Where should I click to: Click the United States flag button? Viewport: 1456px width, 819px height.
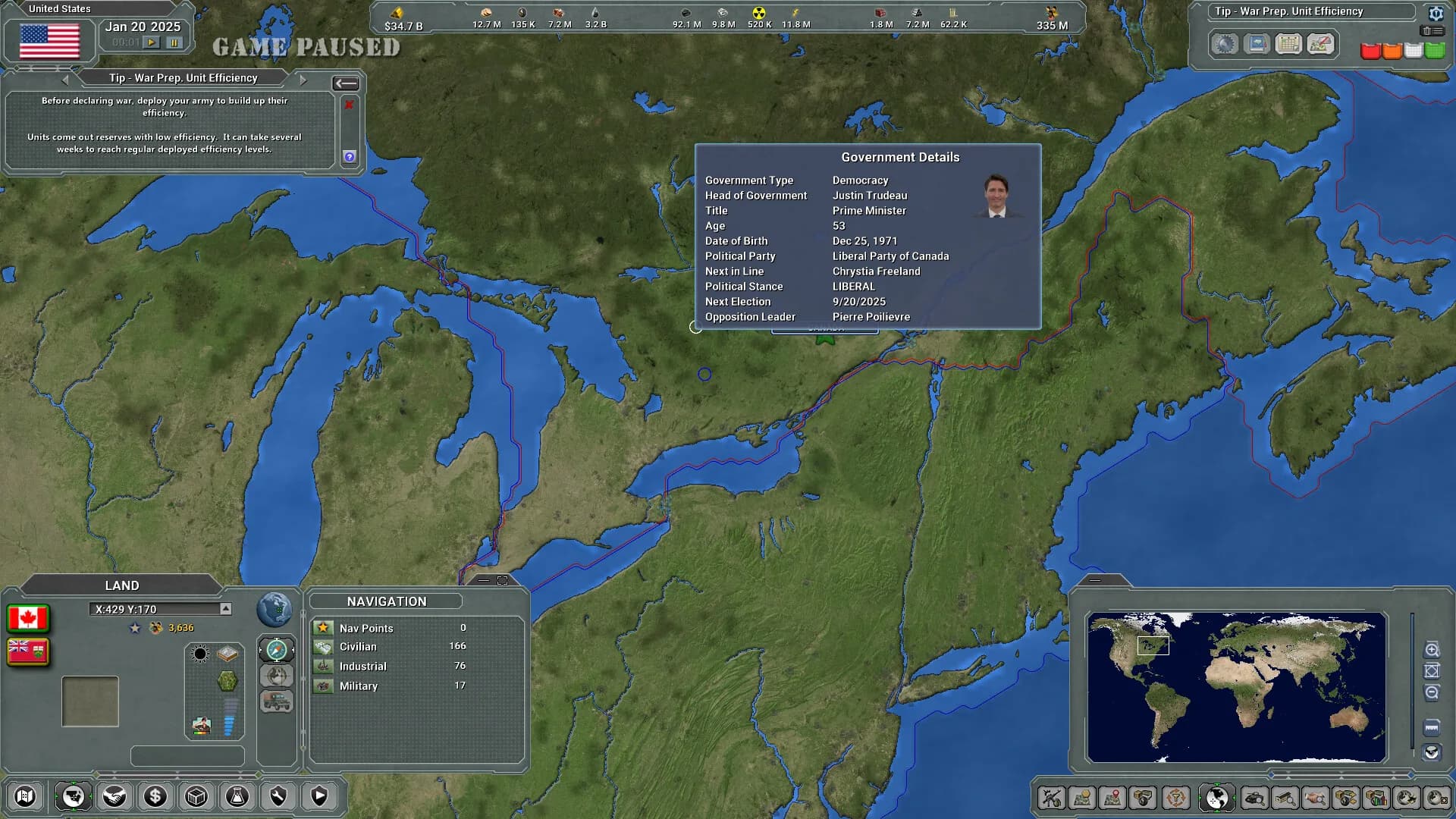pyautogui.click(x=49, y=42)
